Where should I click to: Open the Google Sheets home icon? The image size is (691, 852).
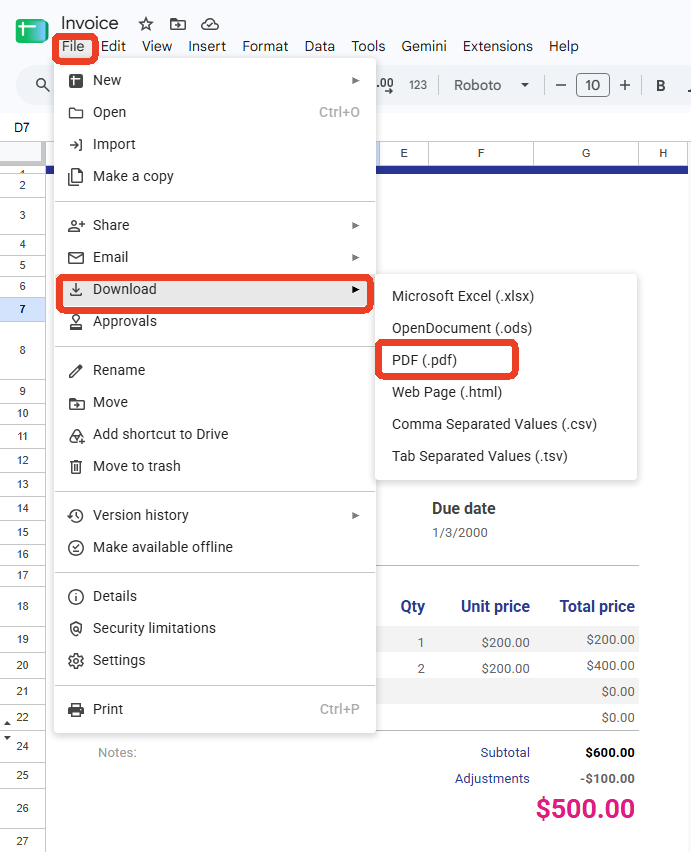coord(32,30)
